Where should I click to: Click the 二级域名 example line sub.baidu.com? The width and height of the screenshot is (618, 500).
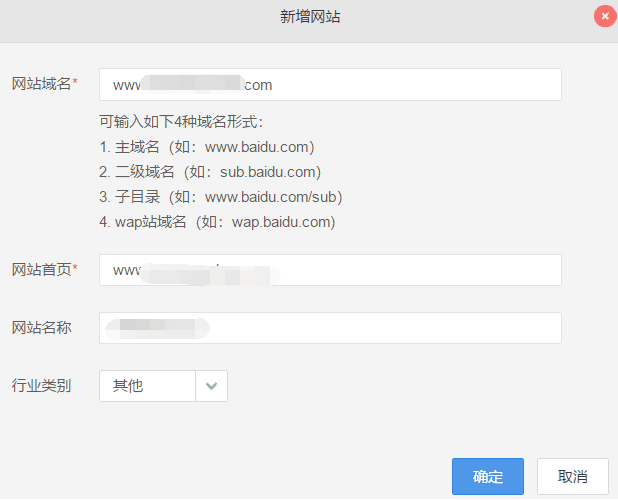210,172
